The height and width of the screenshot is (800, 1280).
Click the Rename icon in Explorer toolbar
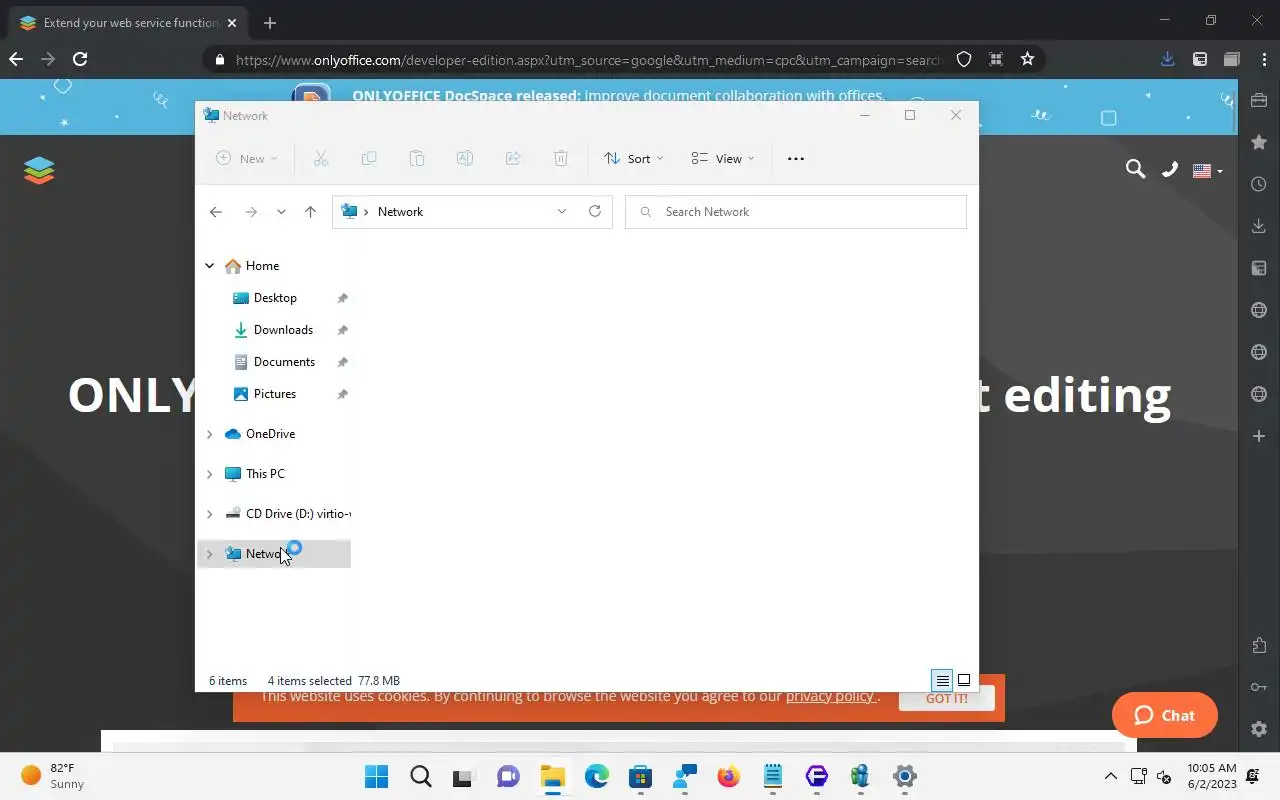pos(465,158)
